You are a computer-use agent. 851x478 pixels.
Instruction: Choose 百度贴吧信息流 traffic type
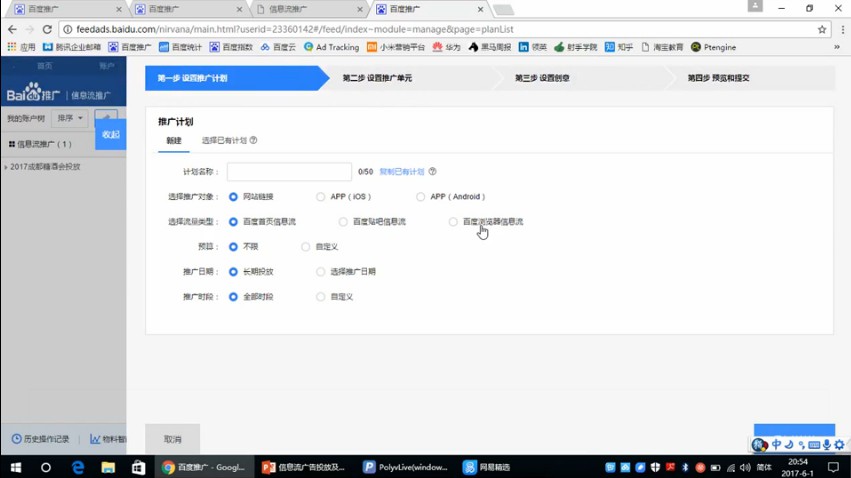[343, 221]
